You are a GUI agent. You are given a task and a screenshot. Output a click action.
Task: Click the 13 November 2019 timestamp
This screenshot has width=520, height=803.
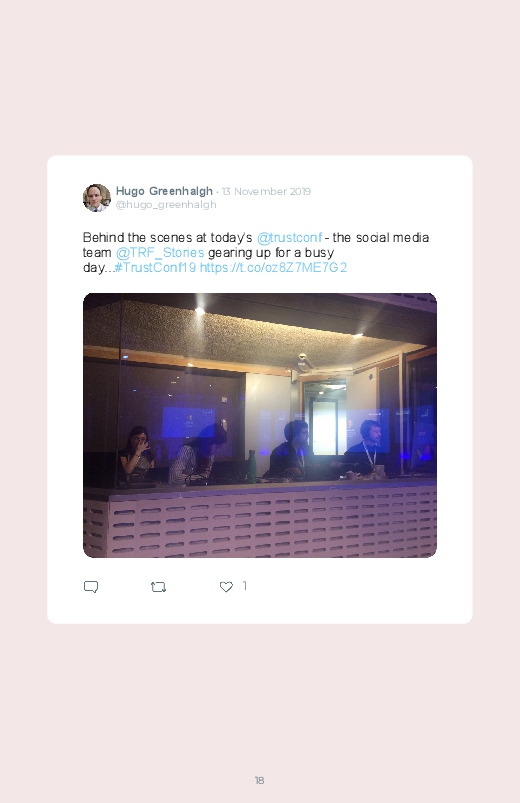(266, 192)
